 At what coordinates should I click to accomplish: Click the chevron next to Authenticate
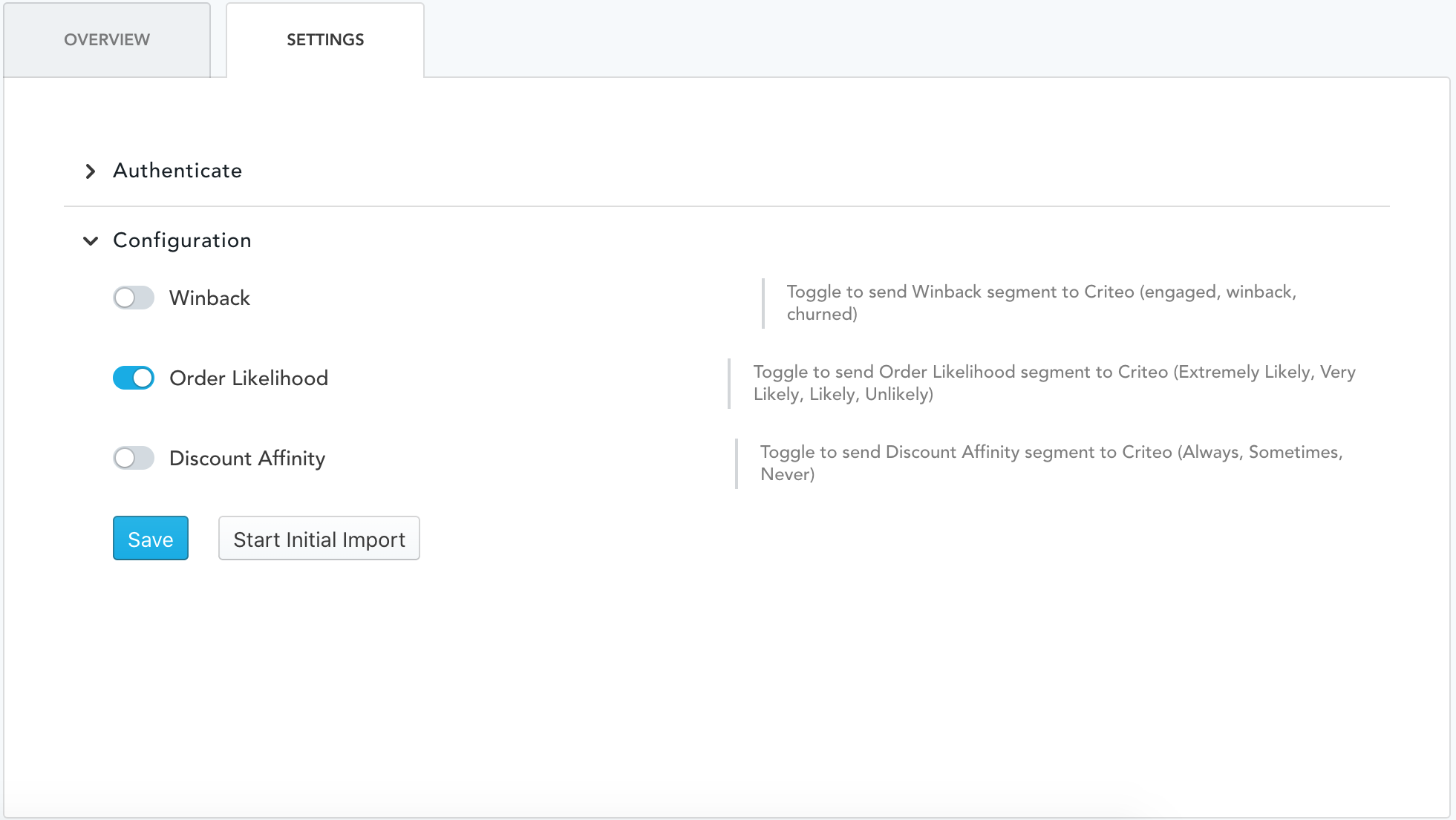point(91,171)
